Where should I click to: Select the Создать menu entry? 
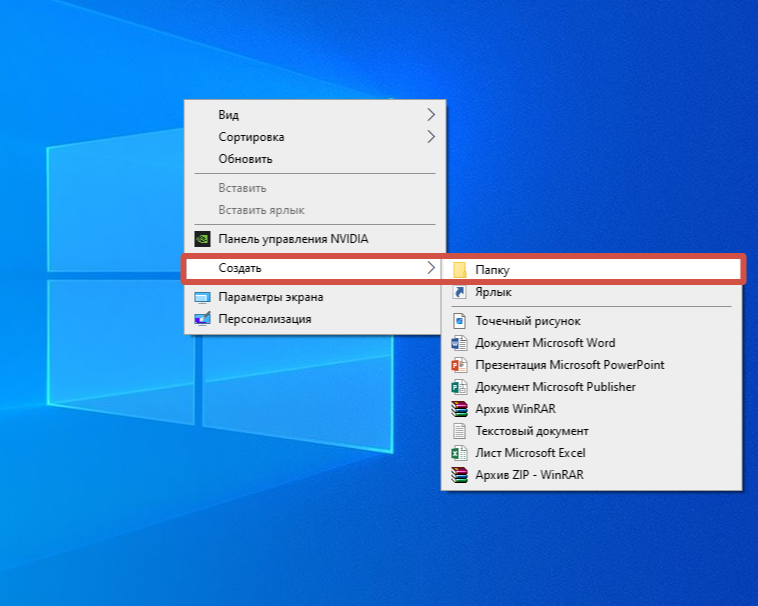(x=313, y=268)
